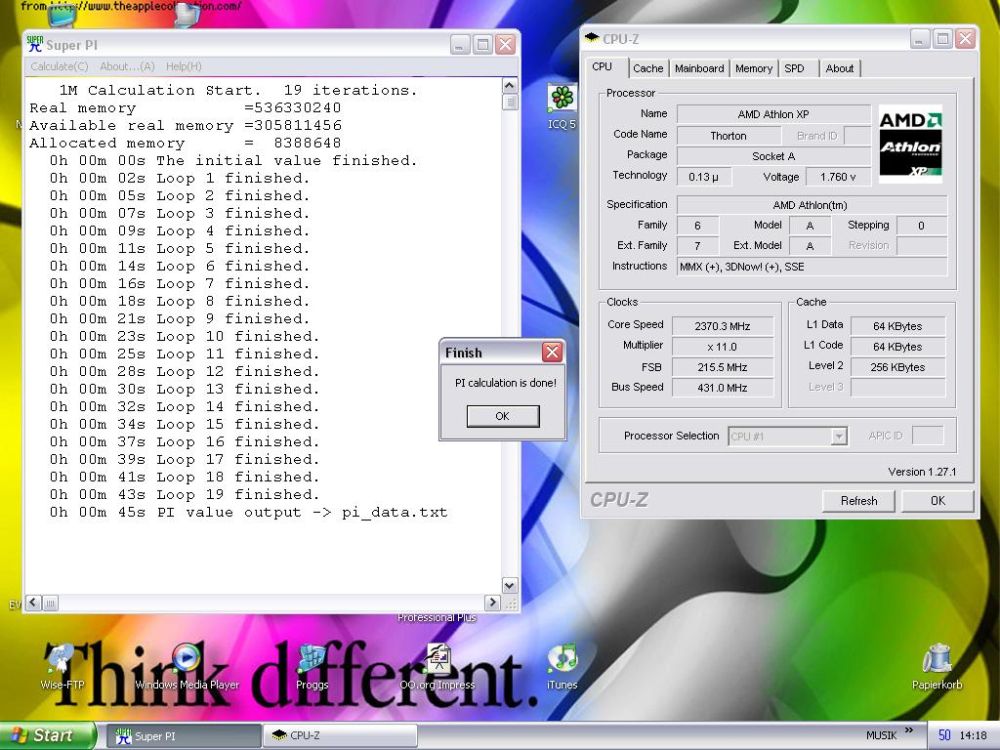
Task: Switch to the Memory tab
Action: [754, 68]
